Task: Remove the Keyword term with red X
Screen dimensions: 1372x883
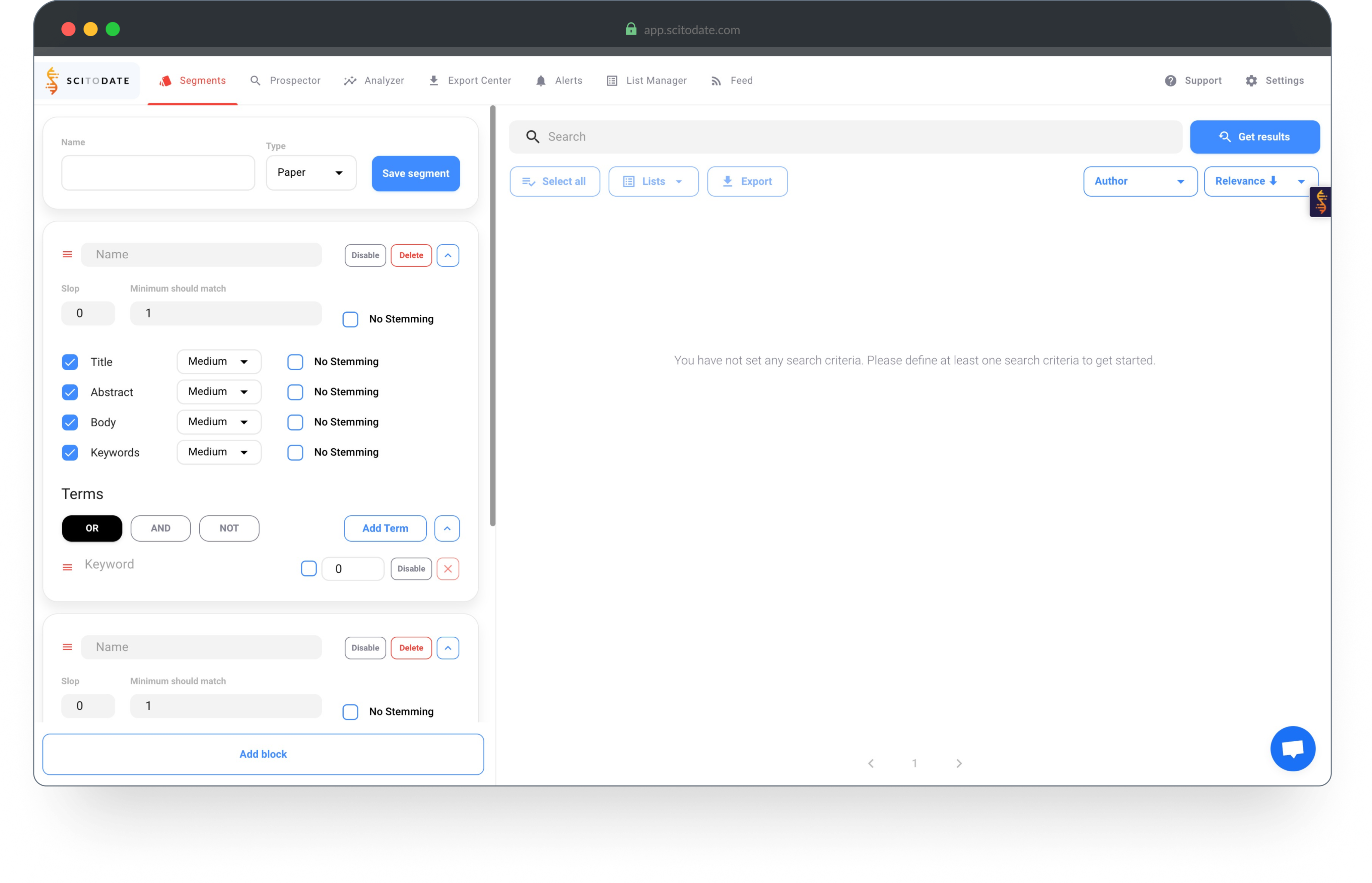Action: 448,569
